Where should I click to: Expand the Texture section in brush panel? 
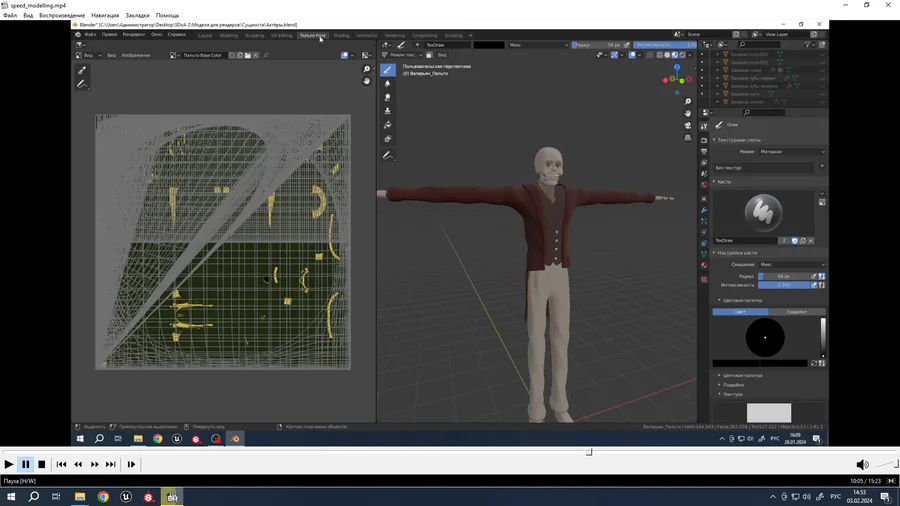coord(733,394)
